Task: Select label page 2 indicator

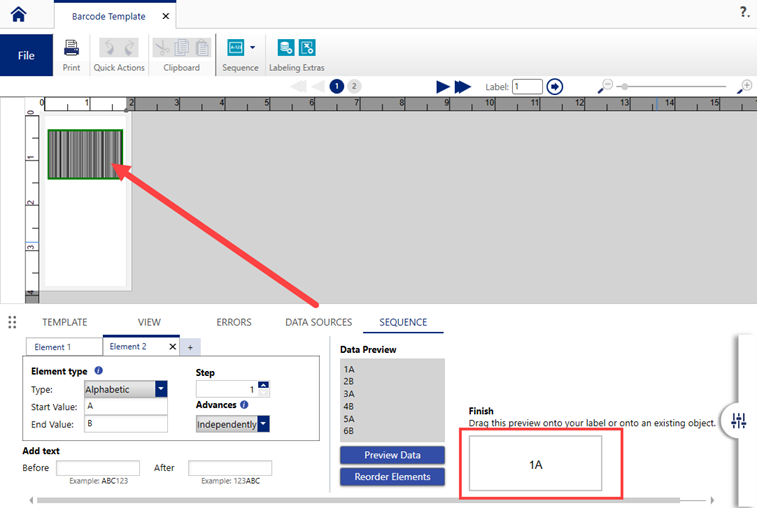Action: tap(354, 86)
